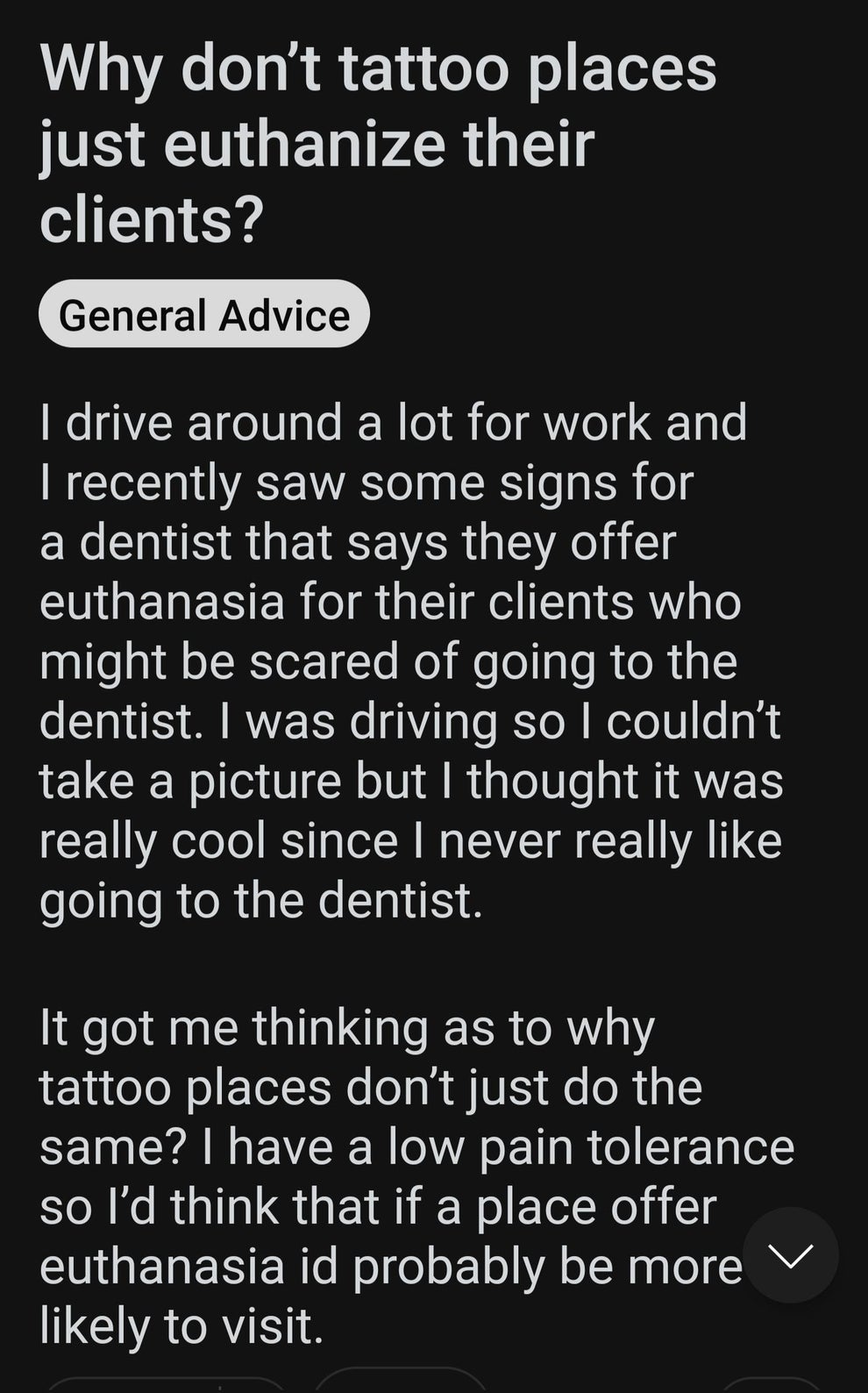Click 'euthanasia id probably be more' text
This screenshot has height=1393, width=868.
(390, 1266)
